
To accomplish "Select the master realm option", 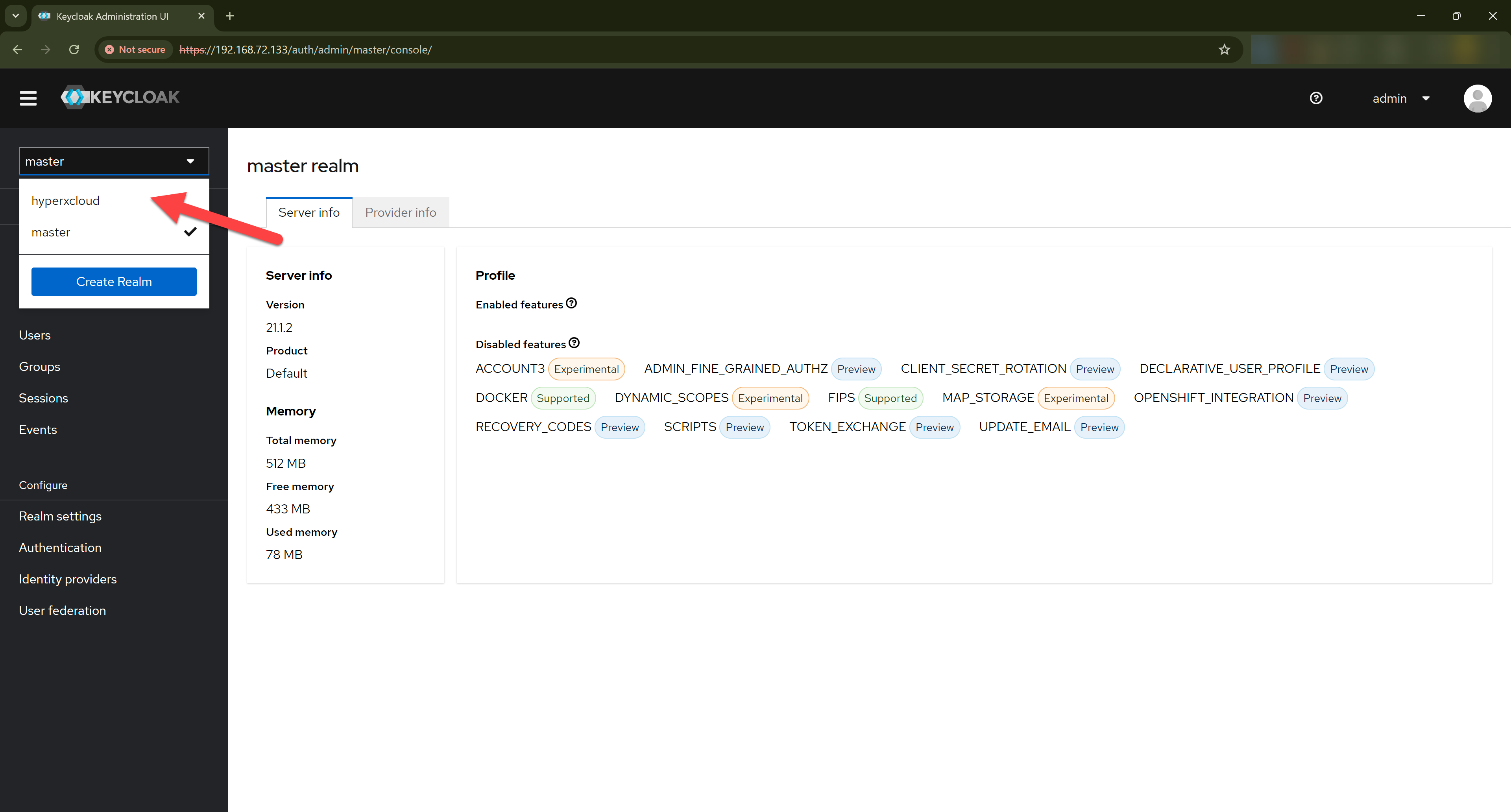I will [114, 232].
